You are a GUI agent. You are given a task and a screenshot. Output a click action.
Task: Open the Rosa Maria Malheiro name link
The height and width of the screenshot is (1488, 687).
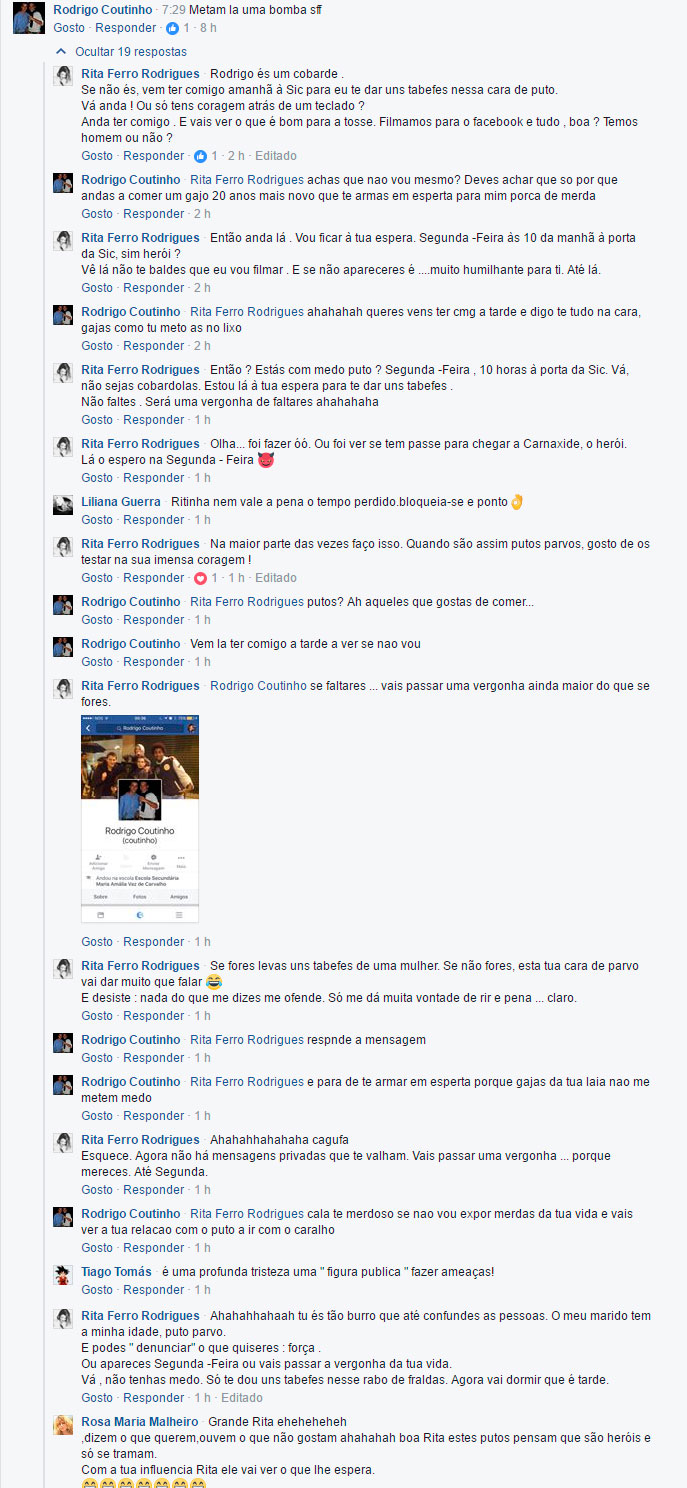point(140,1422)
